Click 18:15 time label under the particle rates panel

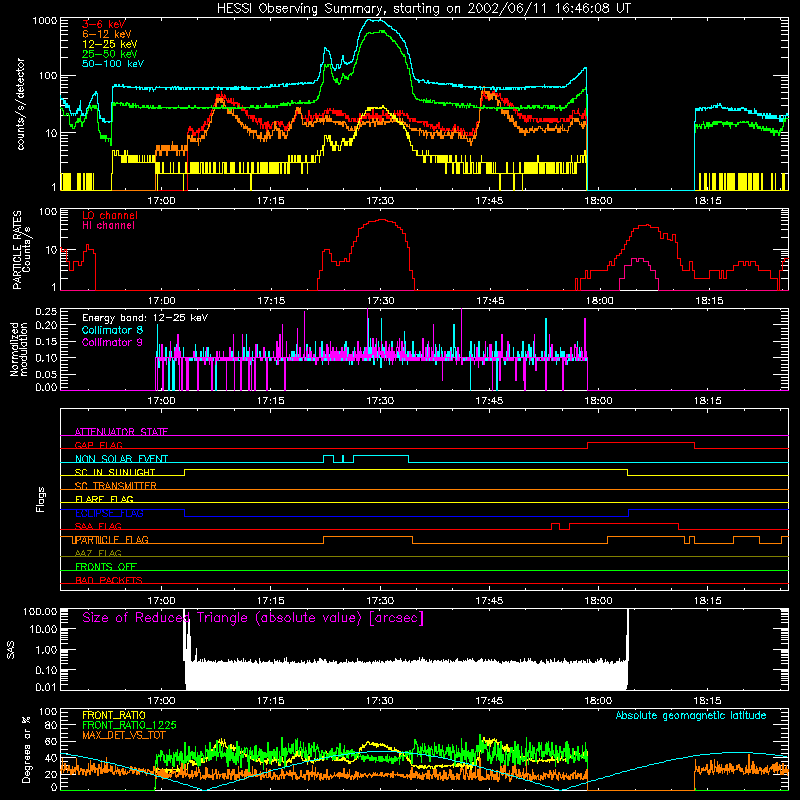pos(709,301)
